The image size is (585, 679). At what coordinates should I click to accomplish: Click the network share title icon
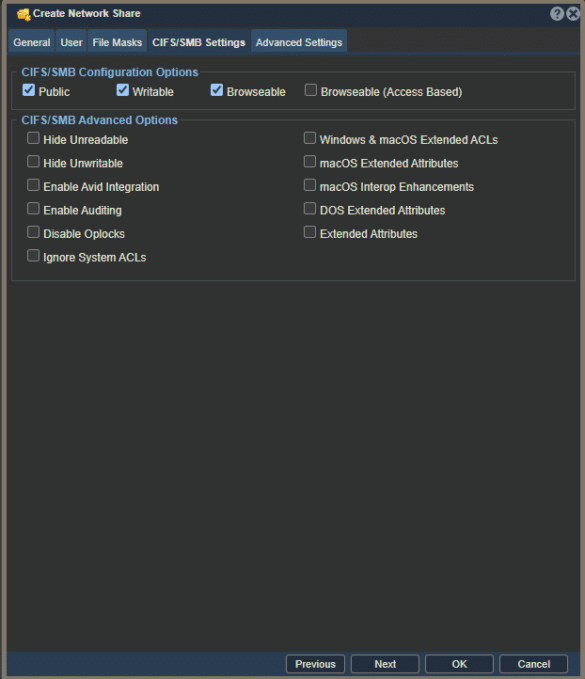23,15
